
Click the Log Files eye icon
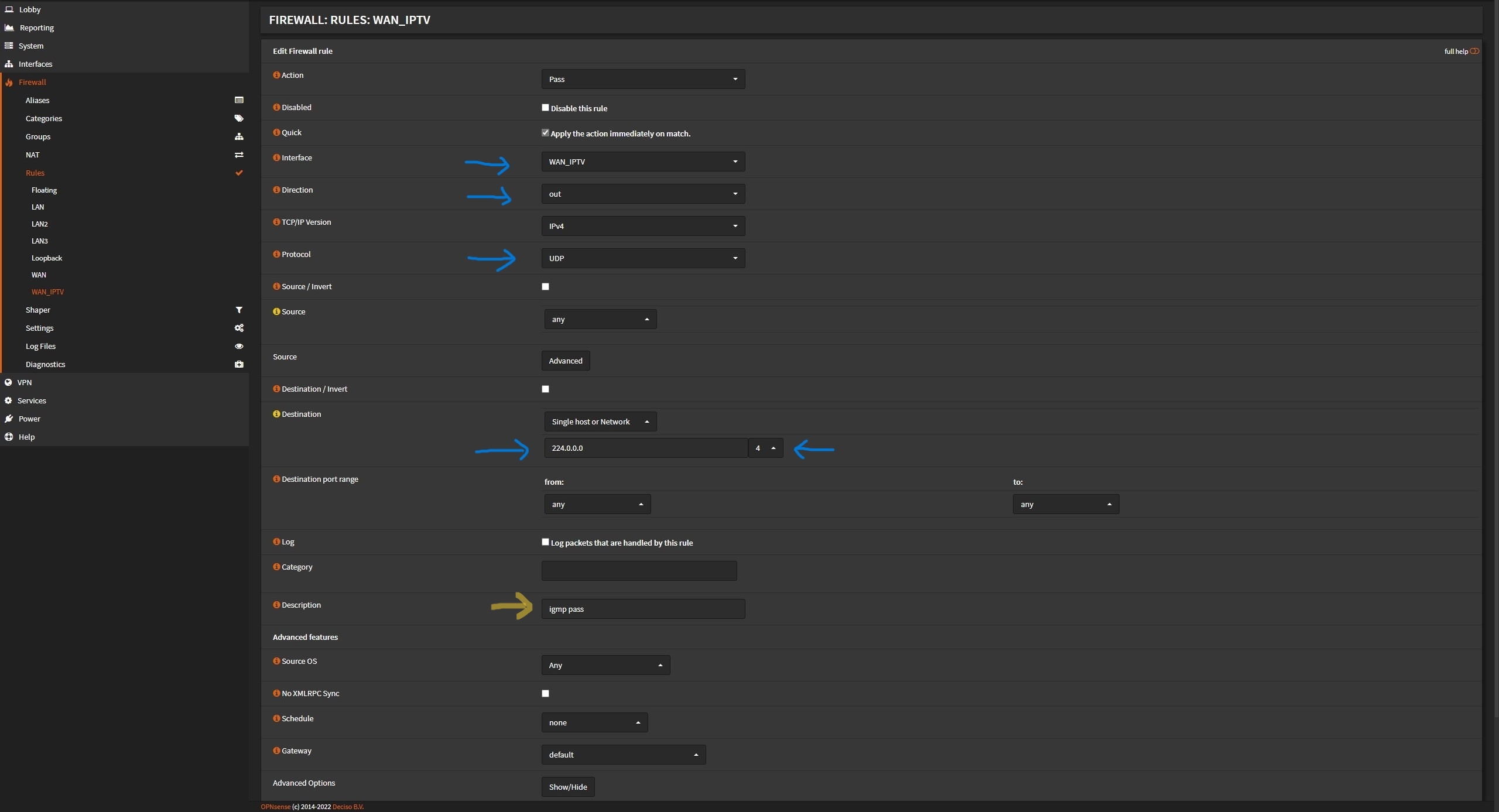coord(239,346)
